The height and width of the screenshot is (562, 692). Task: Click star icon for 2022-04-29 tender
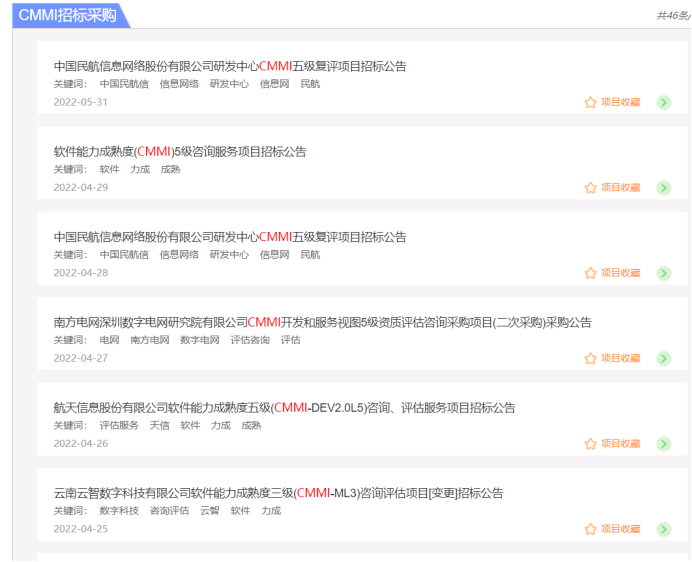tap(590, 188)
